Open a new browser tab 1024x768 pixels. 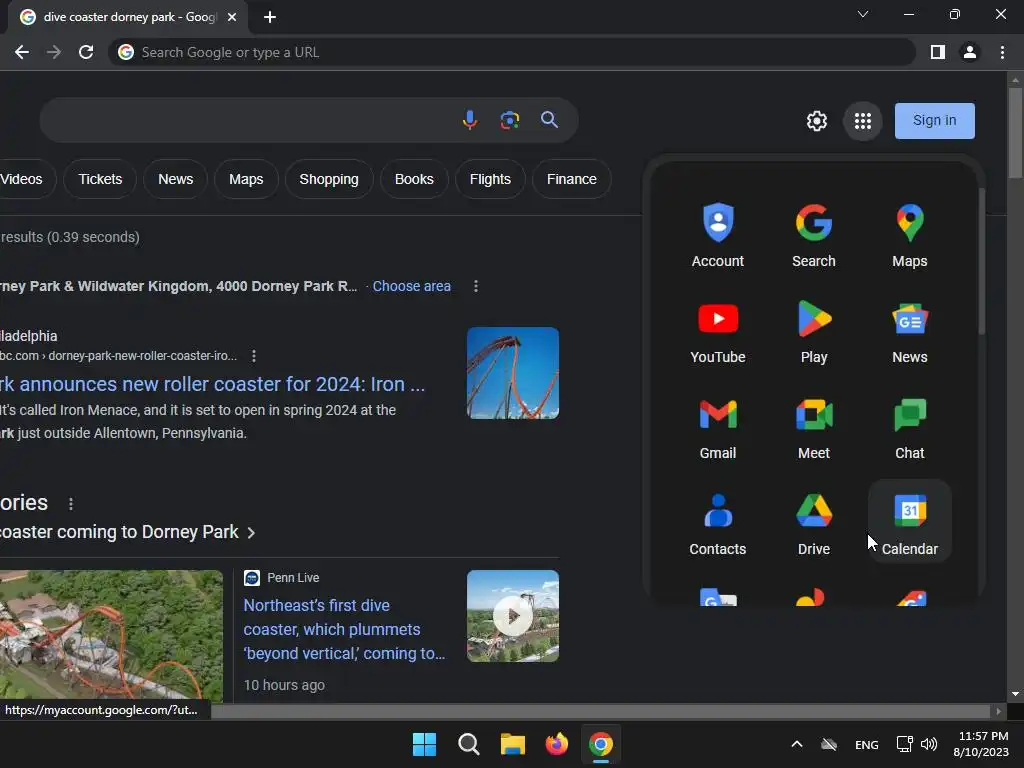click(270, 17)
